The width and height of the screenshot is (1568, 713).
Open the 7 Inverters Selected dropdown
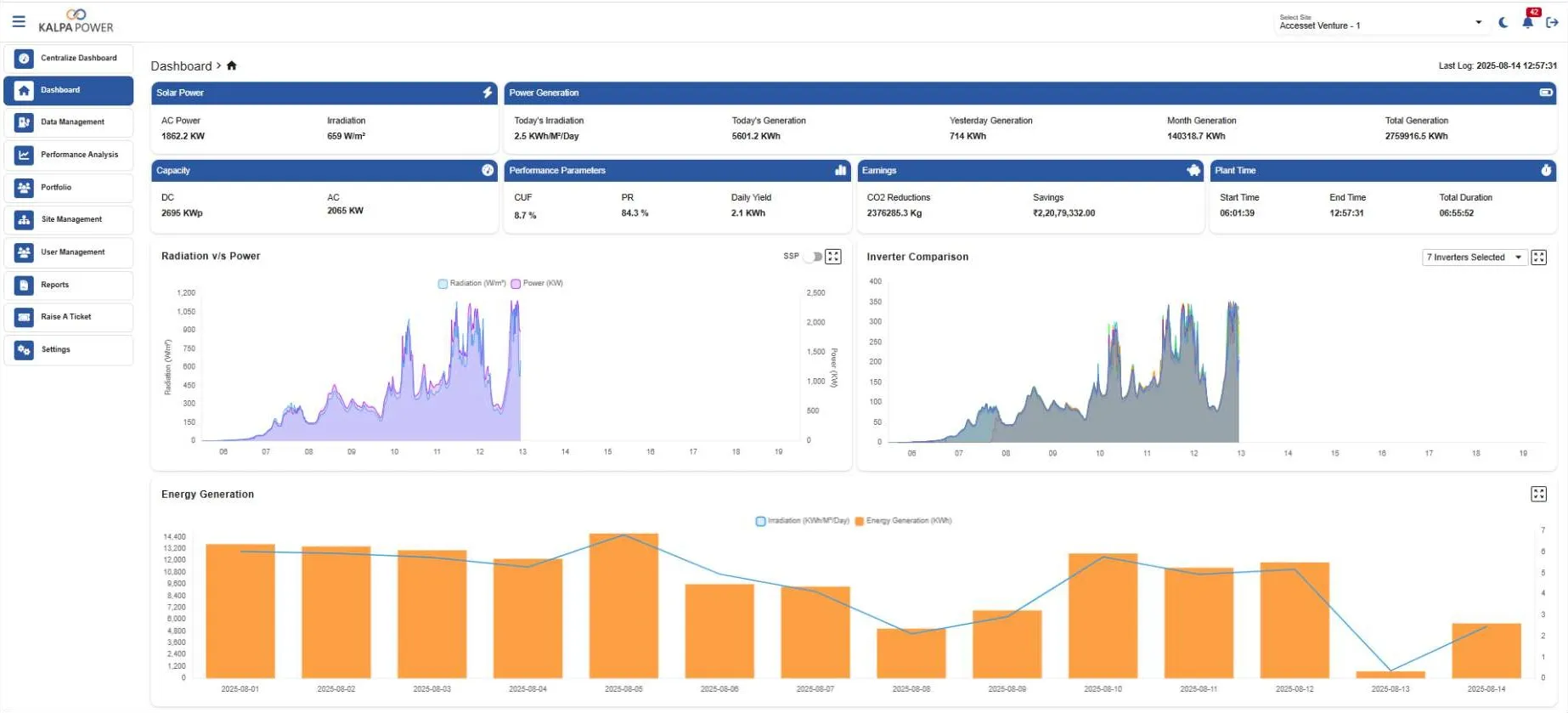point(1474,257)
